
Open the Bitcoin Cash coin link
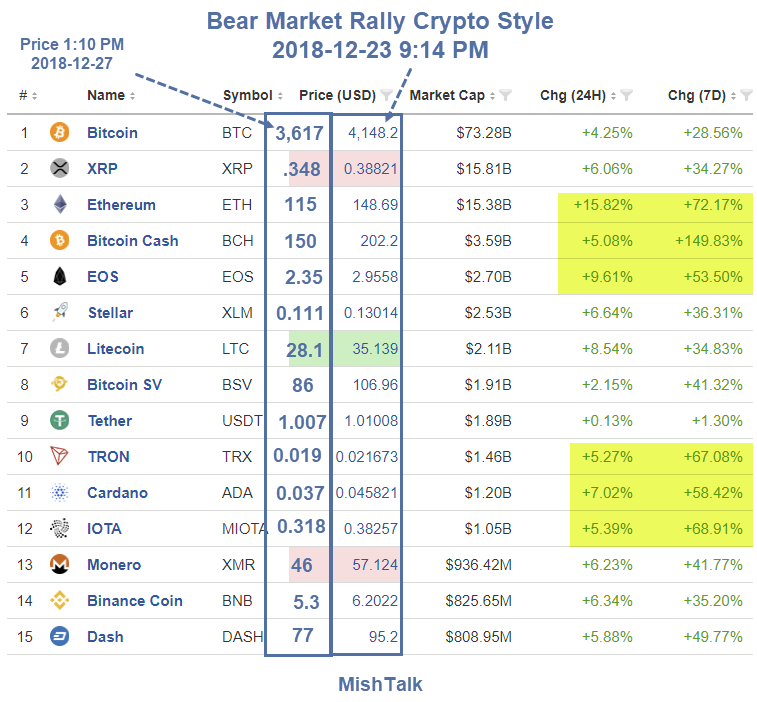coord(132,241)
